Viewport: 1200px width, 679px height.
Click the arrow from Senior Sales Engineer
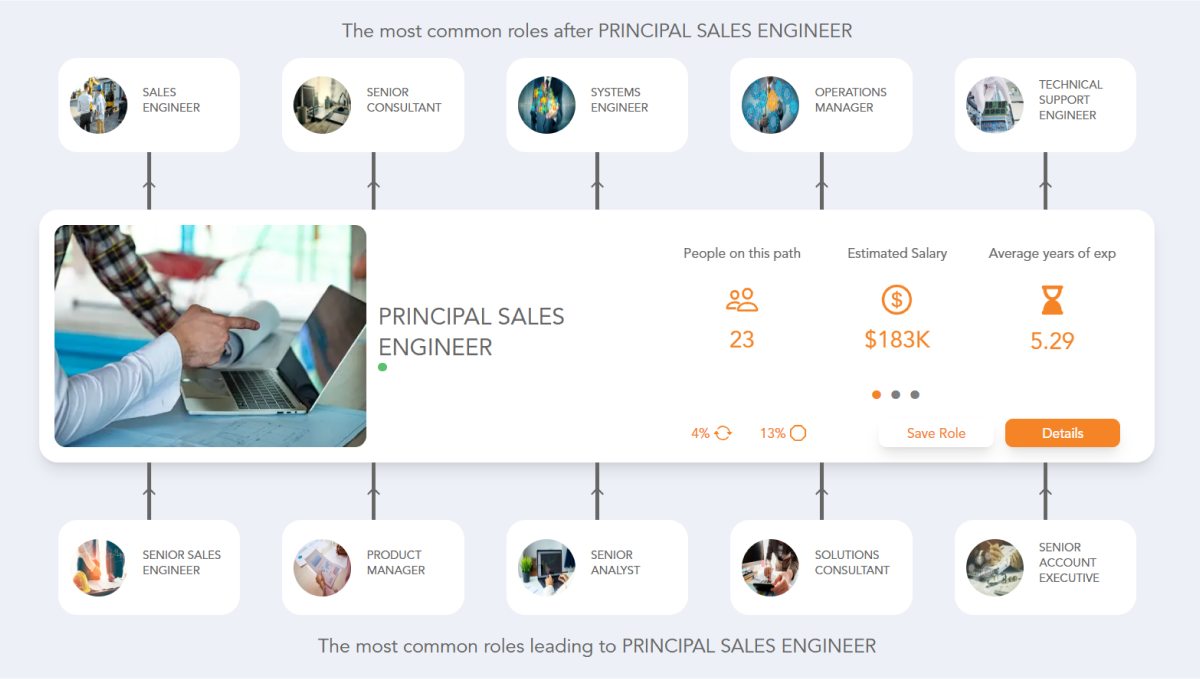click(x=149, y=490)
